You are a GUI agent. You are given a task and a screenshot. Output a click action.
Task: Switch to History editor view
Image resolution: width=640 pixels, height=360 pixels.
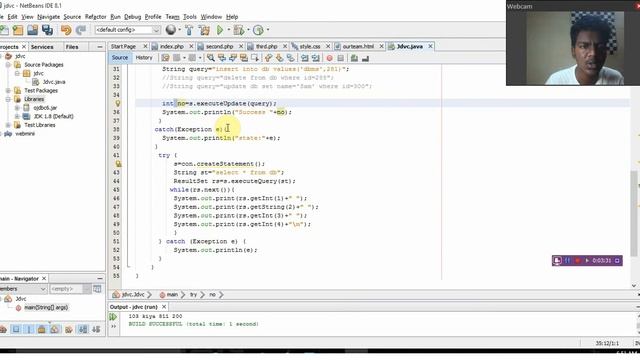[144, 58]
